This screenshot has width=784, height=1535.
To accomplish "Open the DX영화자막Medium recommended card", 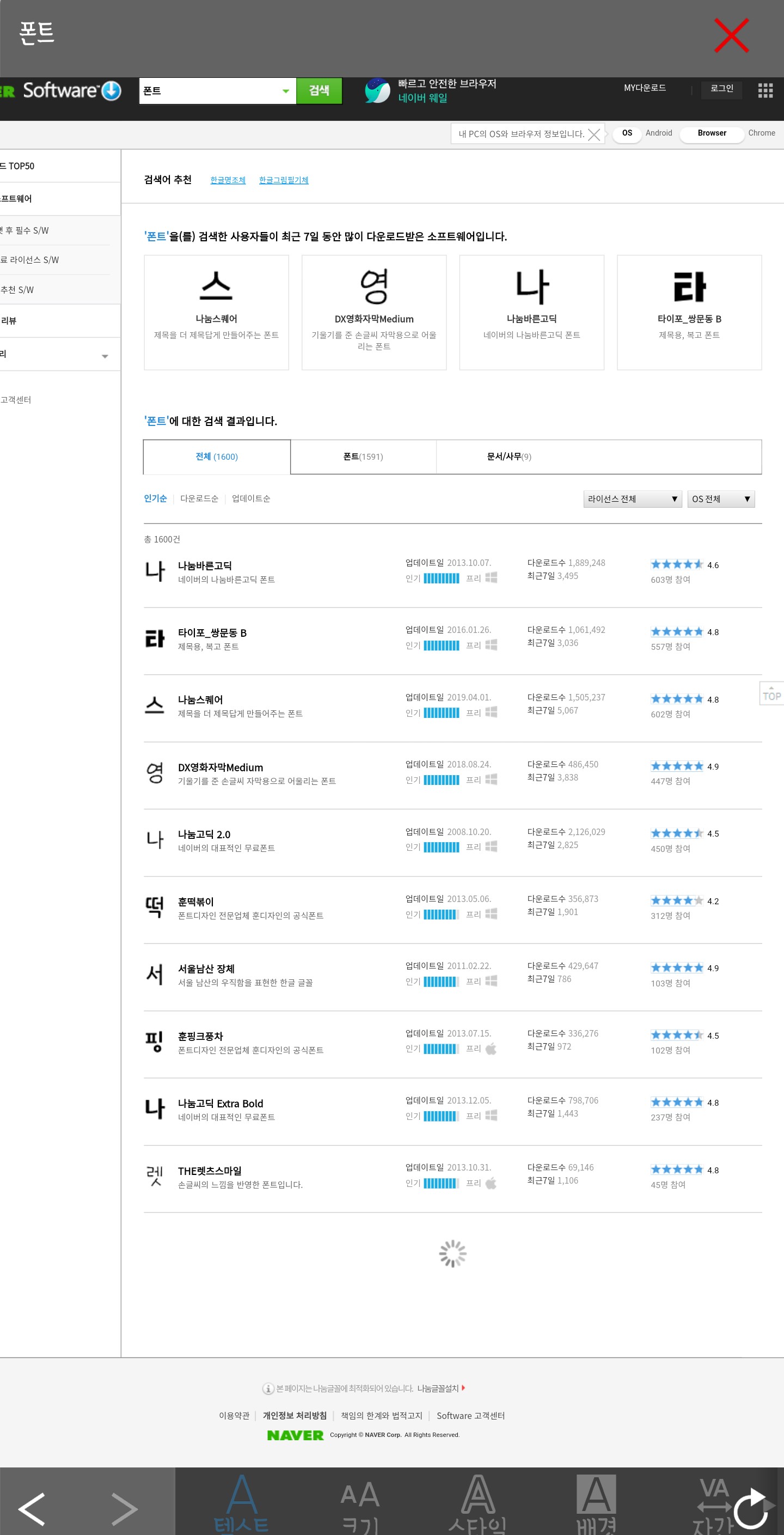I will point(374,312).
